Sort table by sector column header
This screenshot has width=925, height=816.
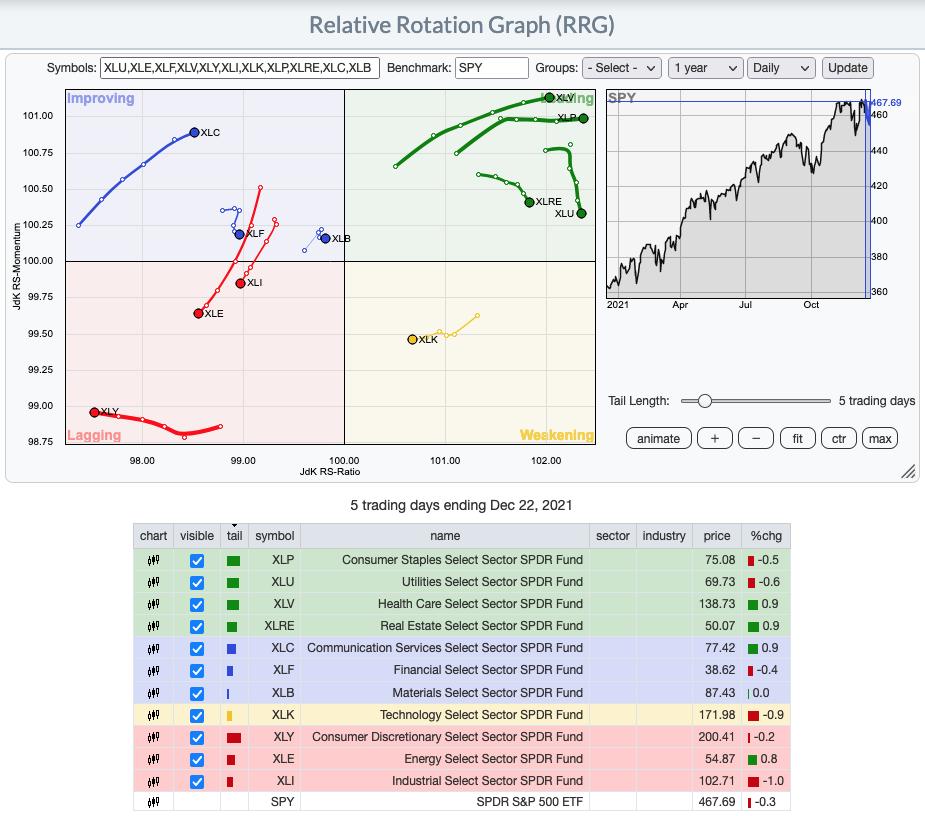612,536
